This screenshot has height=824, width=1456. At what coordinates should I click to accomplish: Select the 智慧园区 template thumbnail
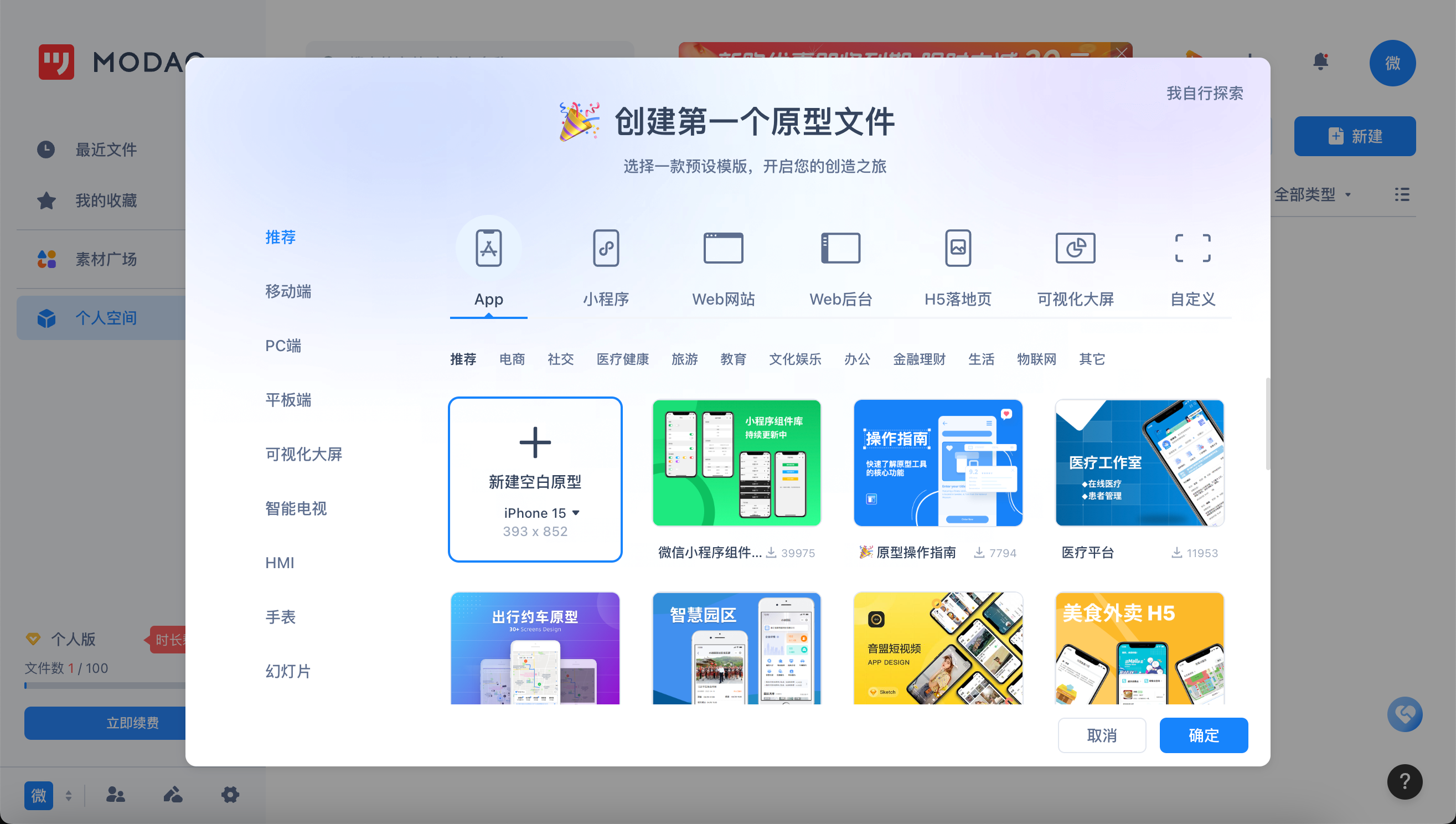[736, 648]
